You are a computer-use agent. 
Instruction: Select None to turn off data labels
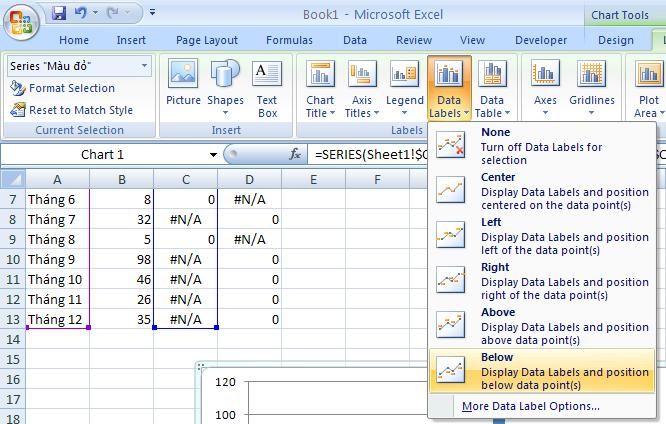[x=541, y=146]
